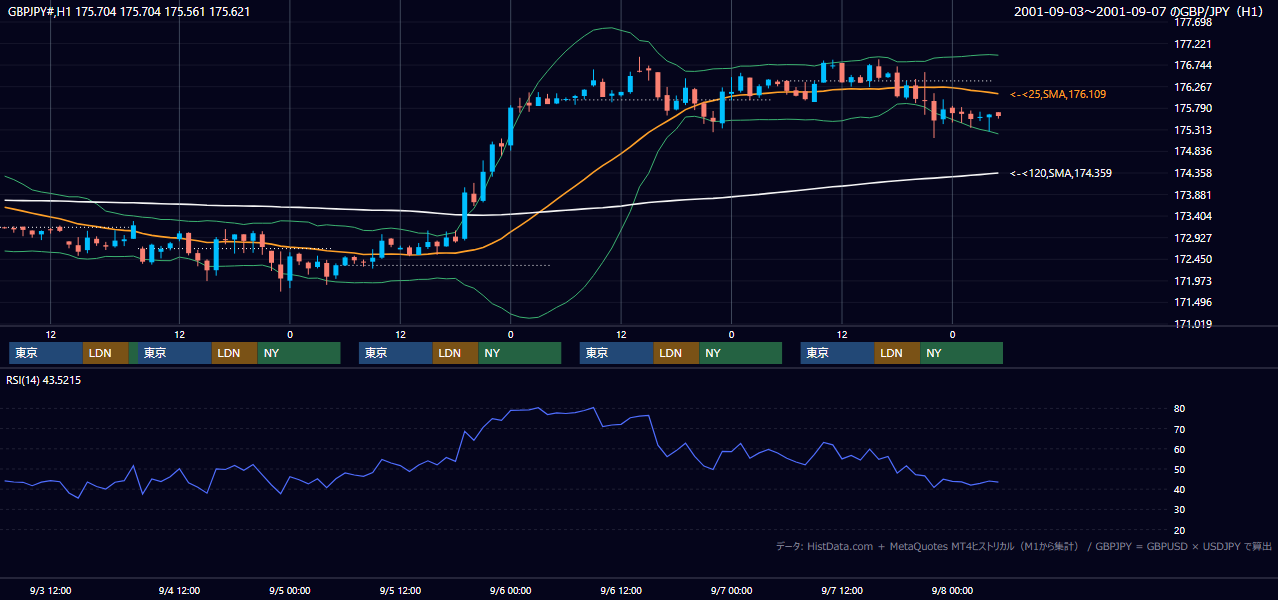
Task: Click price axis value 174.358
Action: coord(1193,173)
